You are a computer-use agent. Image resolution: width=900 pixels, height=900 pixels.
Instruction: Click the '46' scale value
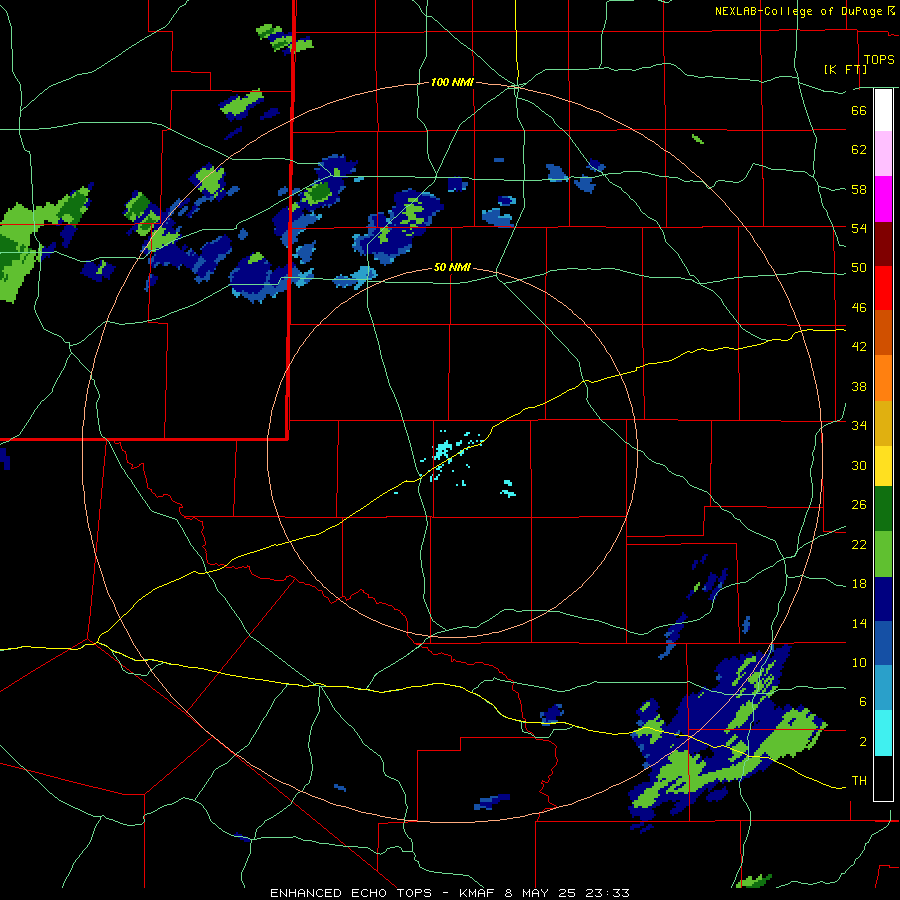[x=859, y=308]
